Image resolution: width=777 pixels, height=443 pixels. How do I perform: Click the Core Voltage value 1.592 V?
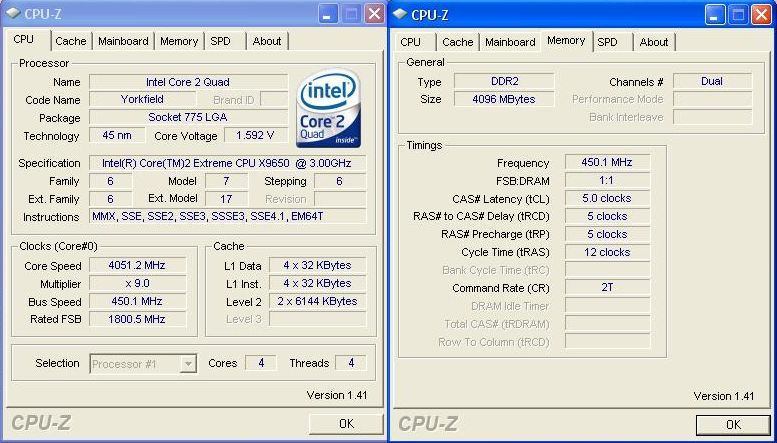pos(256,135)
